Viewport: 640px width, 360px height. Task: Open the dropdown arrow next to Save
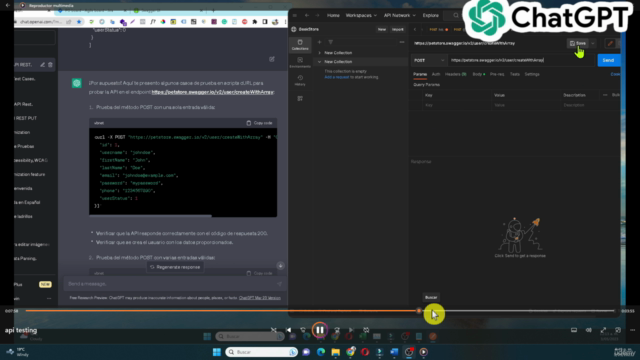tap(593, 43)
